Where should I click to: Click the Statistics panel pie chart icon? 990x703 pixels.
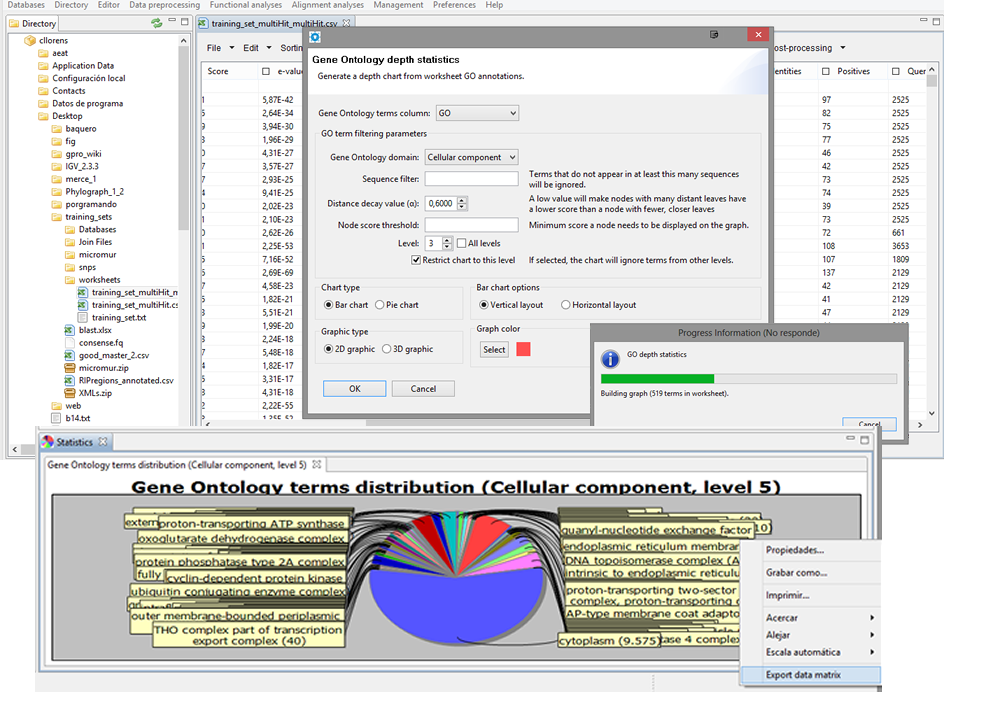click(x=47, y=442)
